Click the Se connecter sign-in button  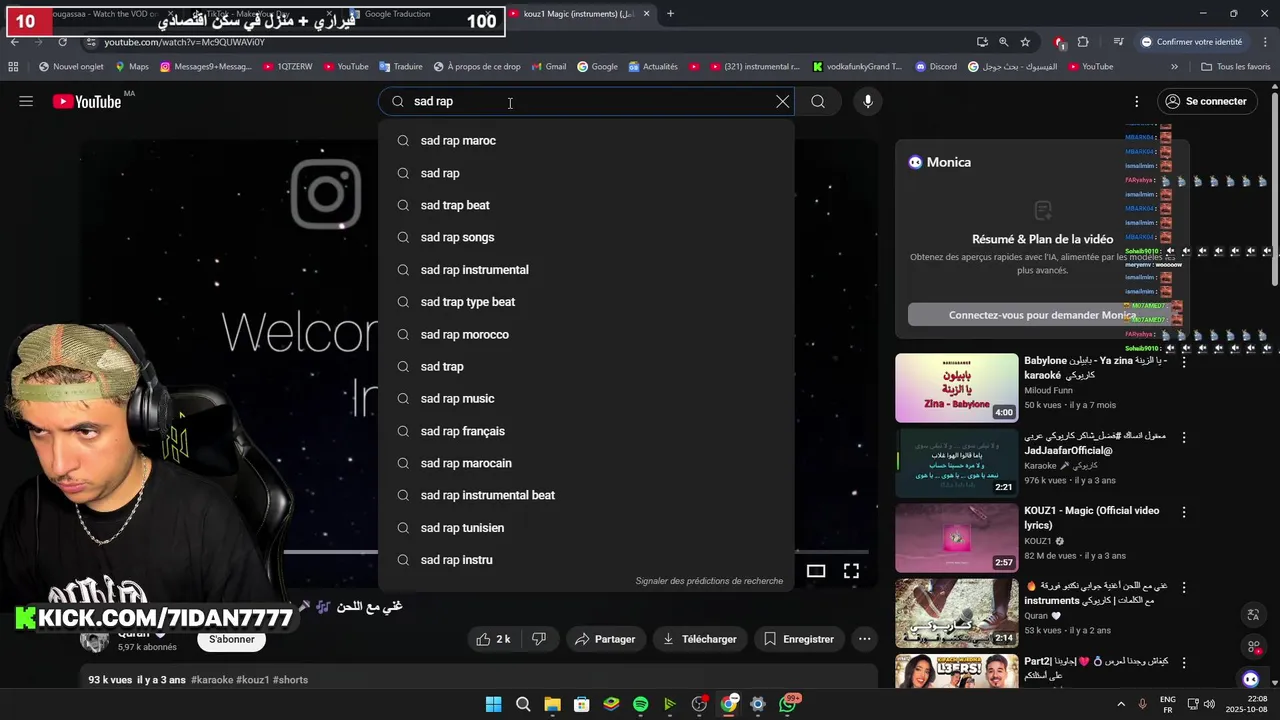1207,101
